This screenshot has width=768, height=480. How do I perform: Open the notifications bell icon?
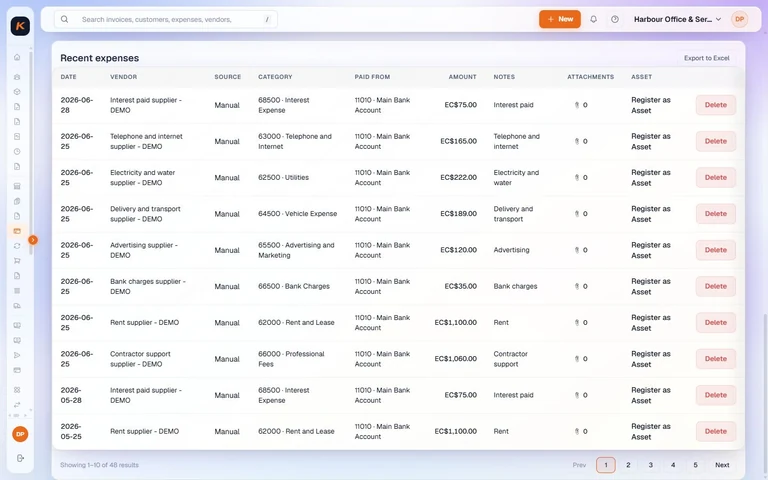click(x=593, y=19)
